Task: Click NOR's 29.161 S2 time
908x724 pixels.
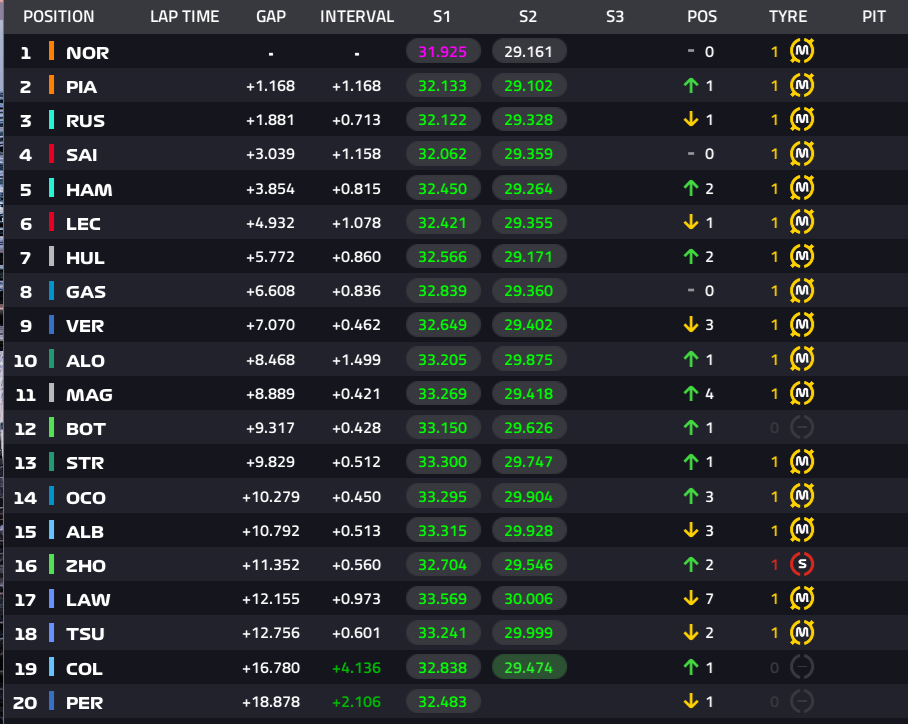Action: pos(529,52)
